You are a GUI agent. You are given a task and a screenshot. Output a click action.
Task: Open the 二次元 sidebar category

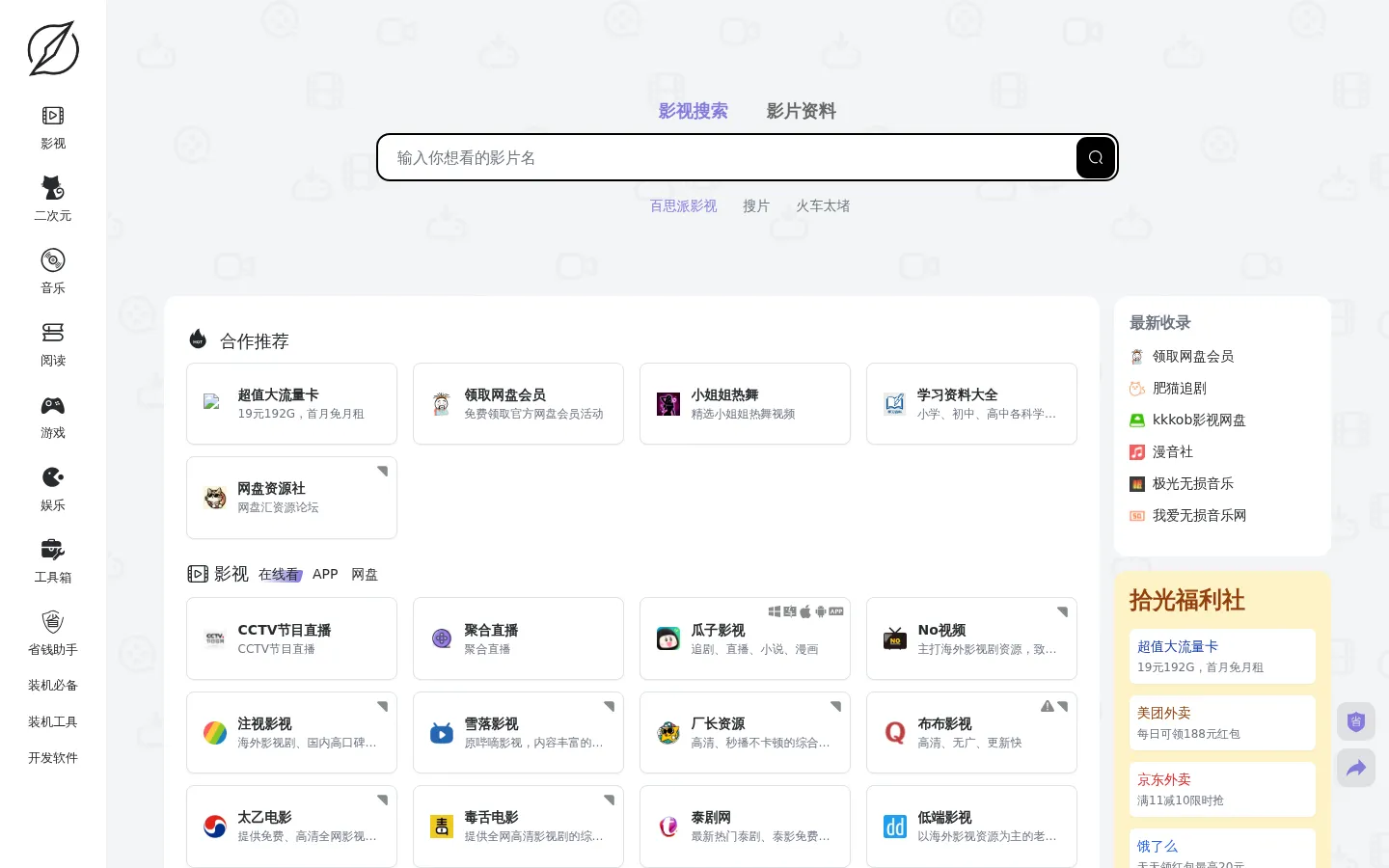(x=53, y=201)
